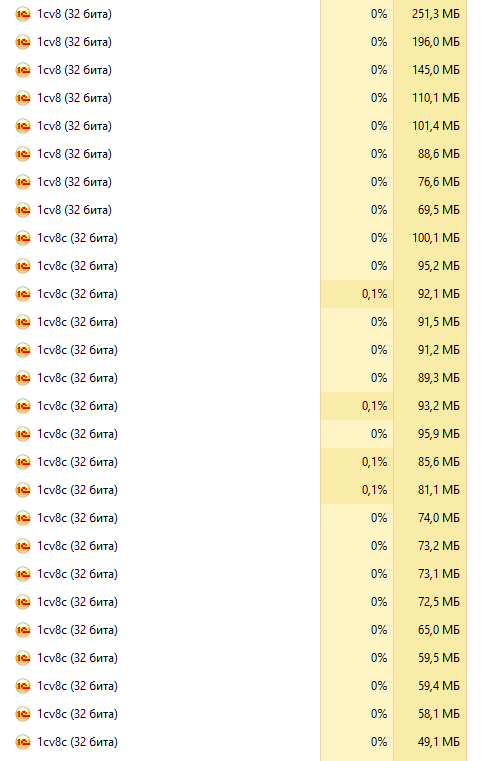The width and height of the screenshot is (493, 761).
Task: Click the 1C icon beside the 110,1 МБ row
Action: tap(23, 98)
